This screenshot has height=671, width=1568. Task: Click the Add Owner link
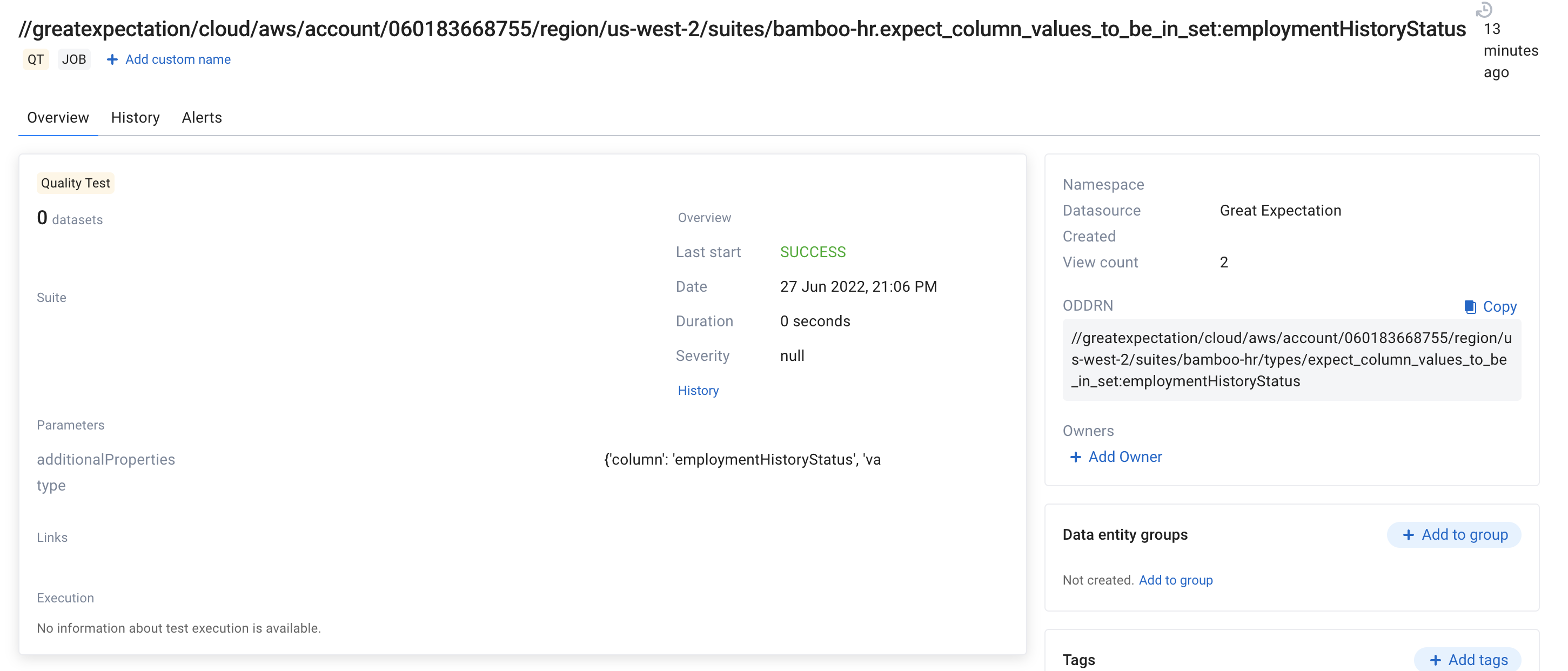[1125, 457]
